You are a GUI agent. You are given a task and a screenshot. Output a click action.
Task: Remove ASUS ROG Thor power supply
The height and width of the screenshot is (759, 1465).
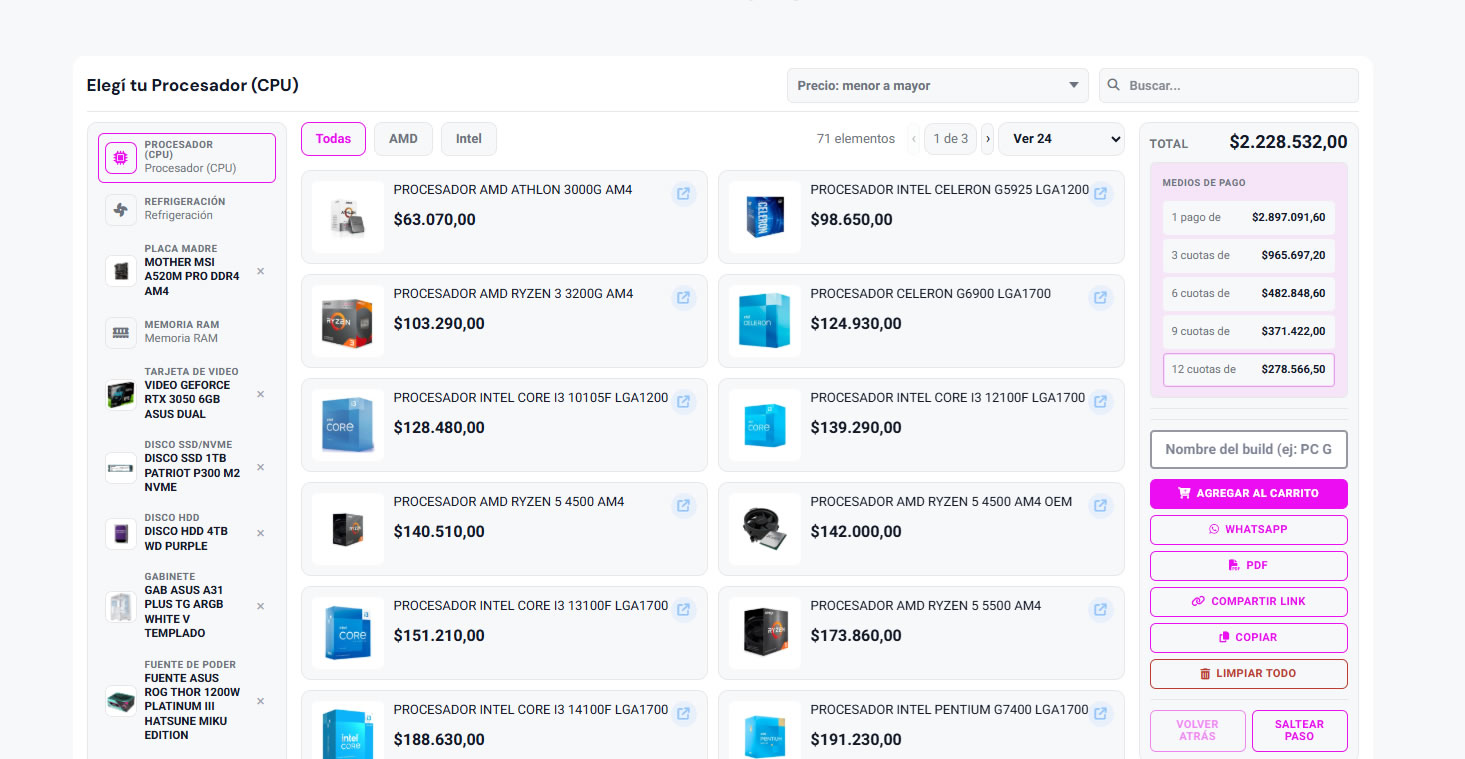[261, 701]
